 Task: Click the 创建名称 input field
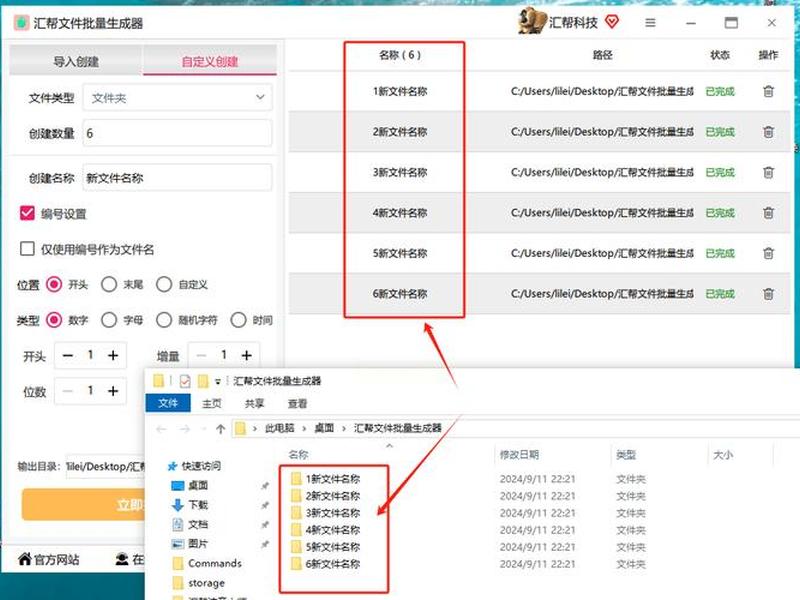178,178
